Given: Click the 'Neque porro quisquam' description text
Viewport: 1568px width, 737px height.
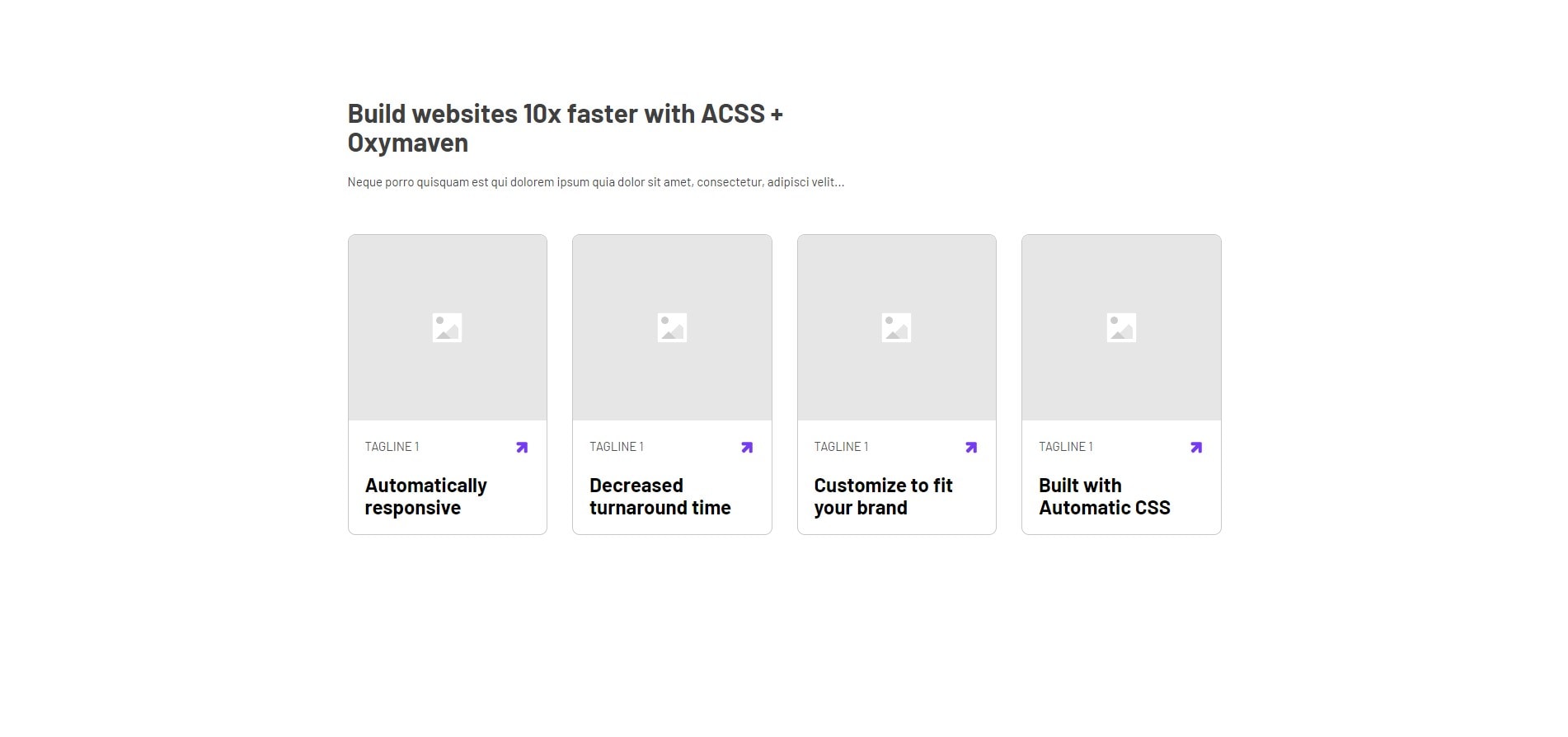Looking at the screenshot, I should (x=595, y=182).
